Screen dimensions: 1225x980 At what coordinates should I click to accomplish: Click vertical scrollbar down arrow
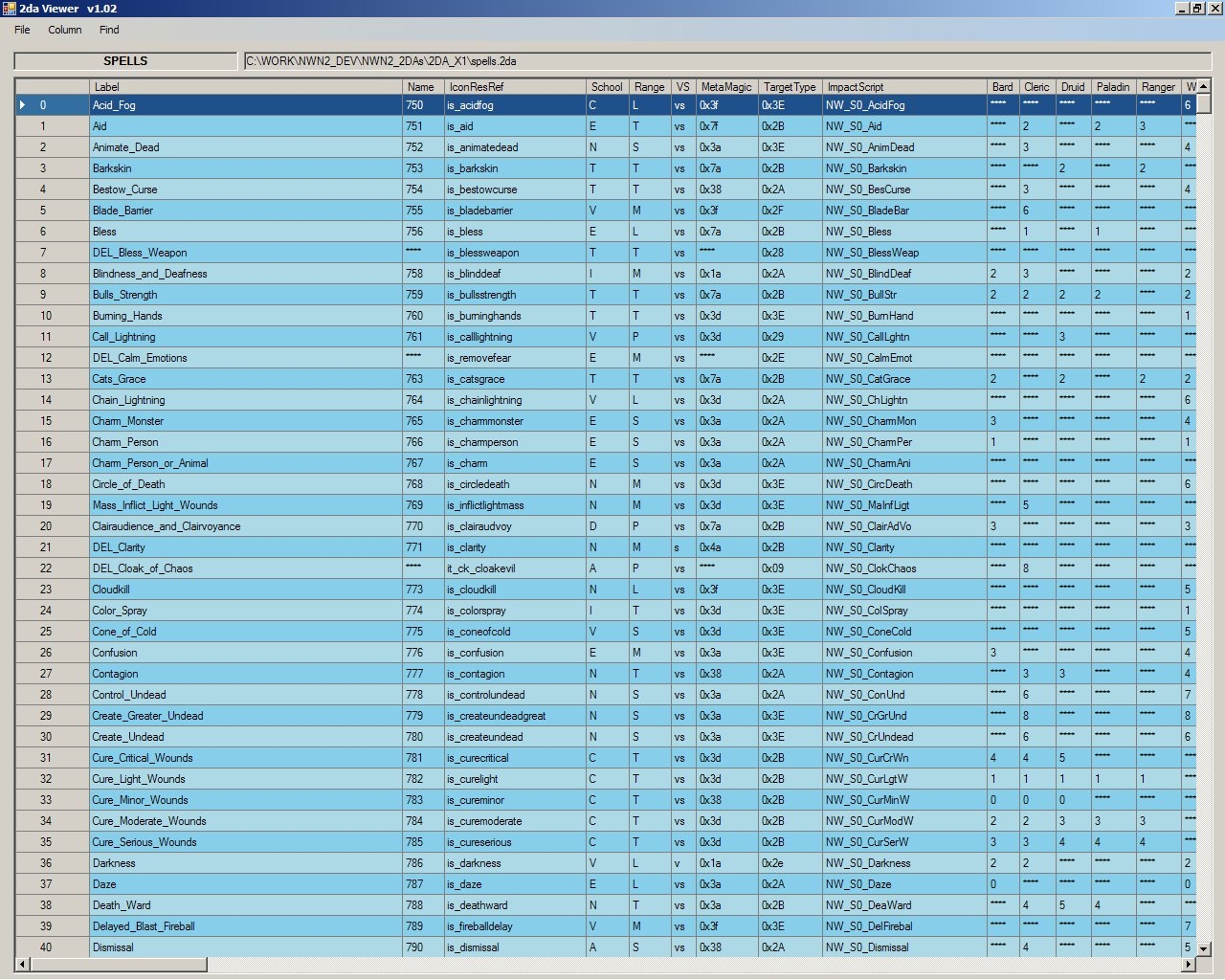tap(1204, 948)
